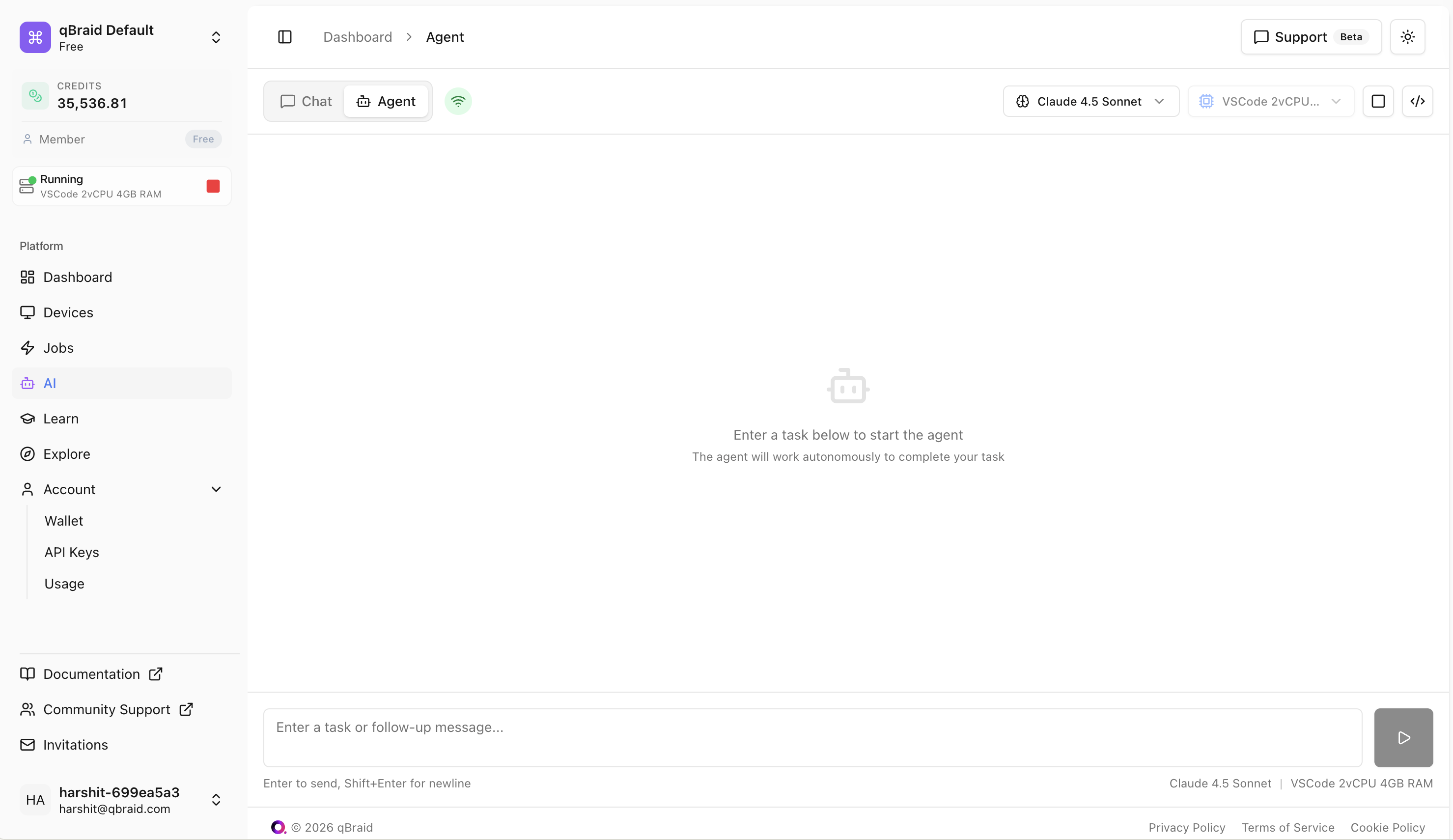This screenshot has width=1453, height=840.
Task: Collapse the Account submenu
Action: pos(216,489)
